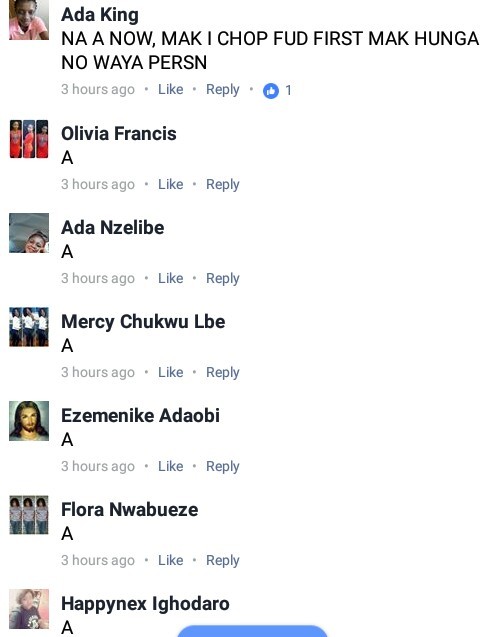Screen dimensions: 501x637
Task: Open Ada Nzelibe's profile picture
Action: [x=29, y=233]
